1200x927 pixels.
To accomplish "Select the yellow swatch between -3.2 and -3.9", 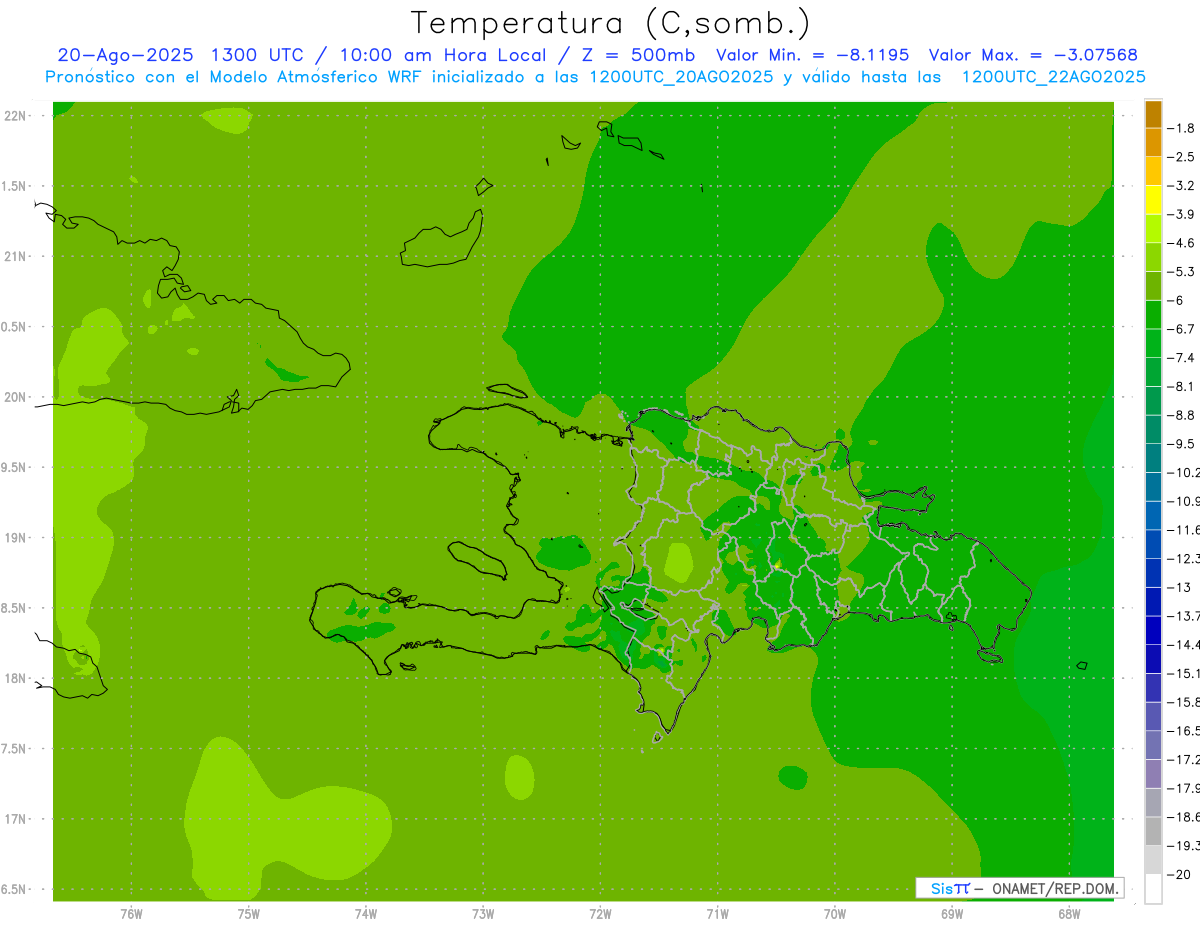I will click(1153, 199).
